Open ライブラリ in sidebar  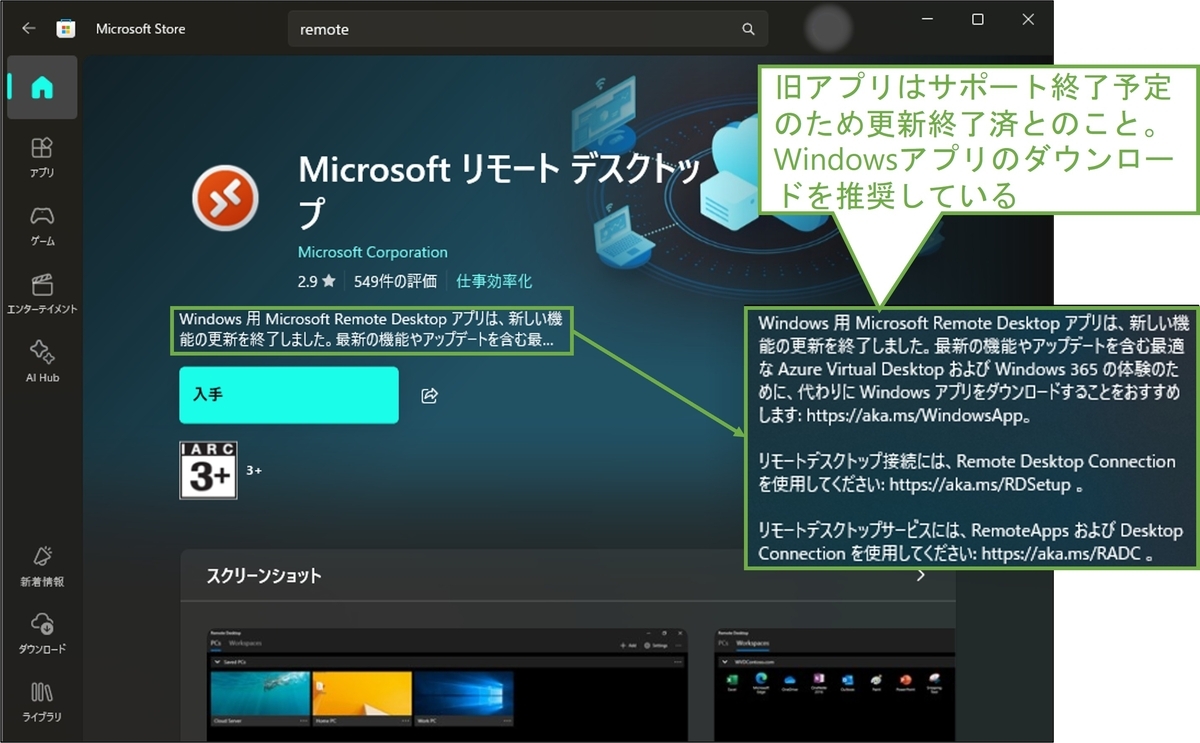tap(42, 701)
